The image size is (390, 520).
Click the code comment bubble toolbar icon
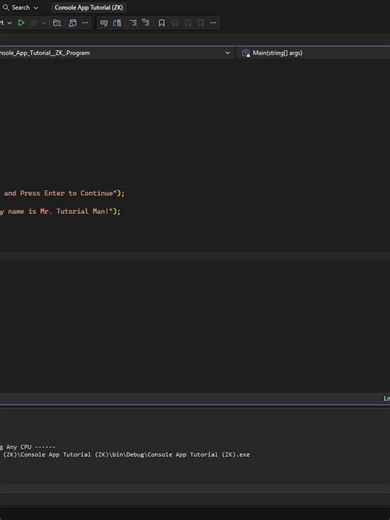pyautogui.click(x=104, y=23)
